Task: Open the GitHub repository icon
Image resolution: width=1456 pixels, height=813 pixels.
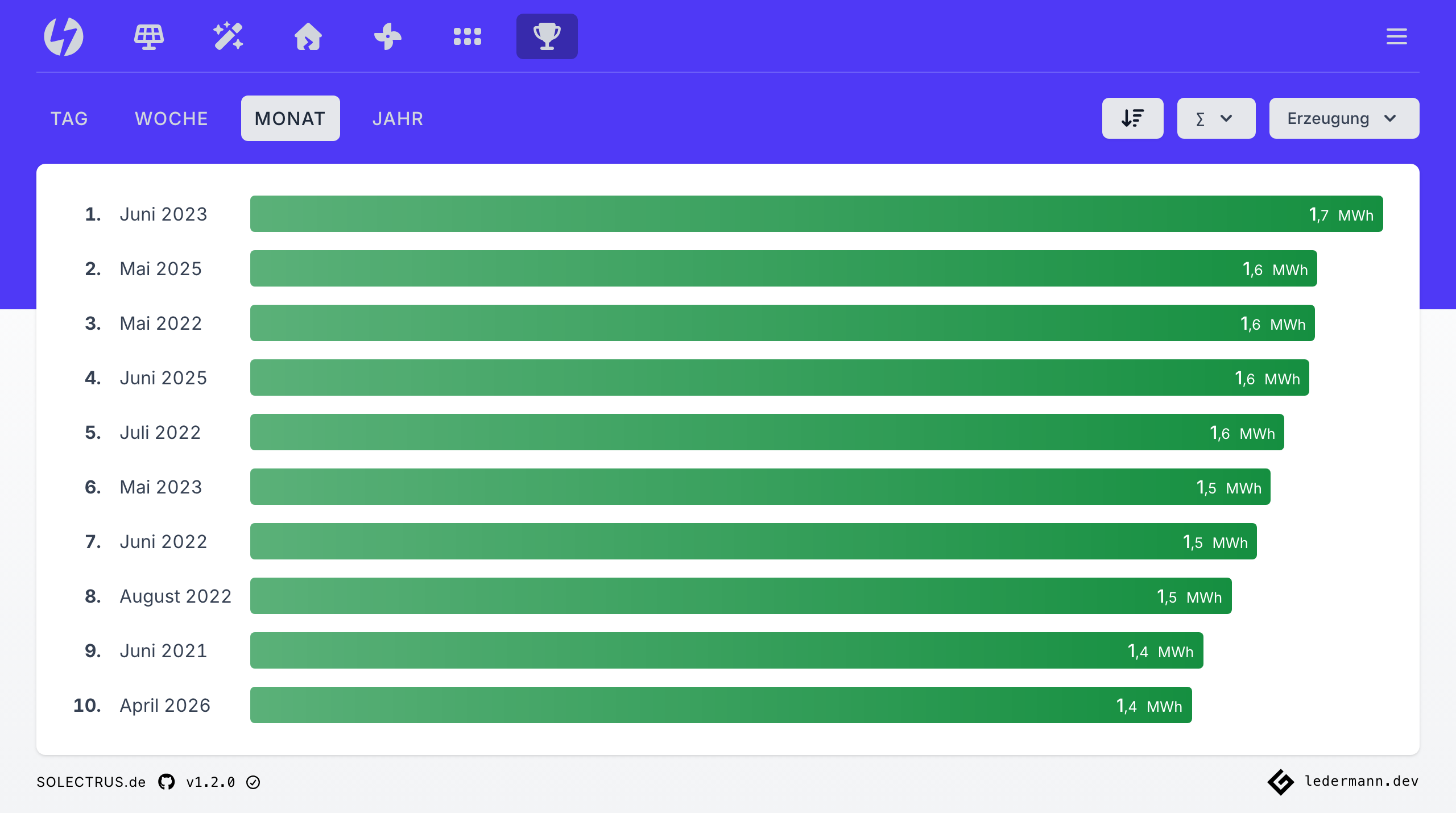Action: 167,782
